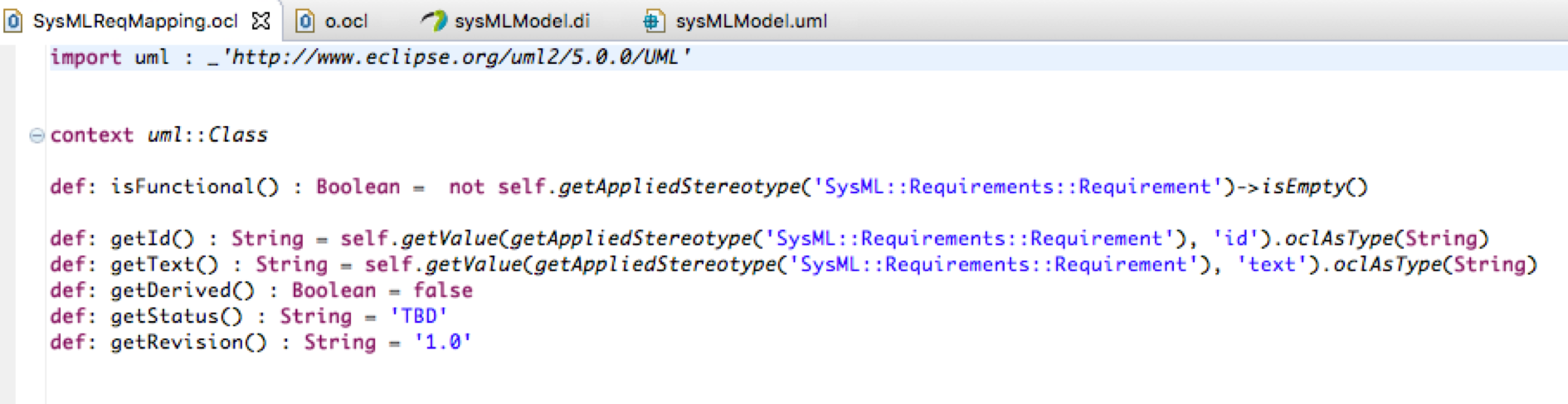The image size is (1568, 404).
Task: Click the SysMLReqMapping.ocl file icon
Action: click(13, 21)
